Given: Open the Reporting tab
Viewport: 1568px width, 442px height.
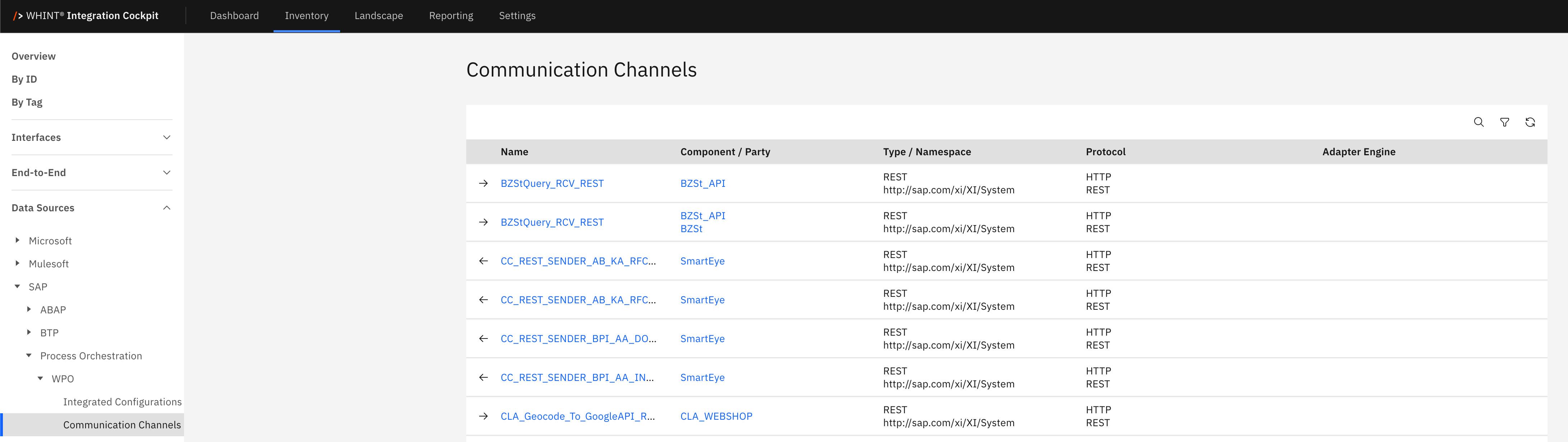Looking at the screenshot, I should coord(450,16).
